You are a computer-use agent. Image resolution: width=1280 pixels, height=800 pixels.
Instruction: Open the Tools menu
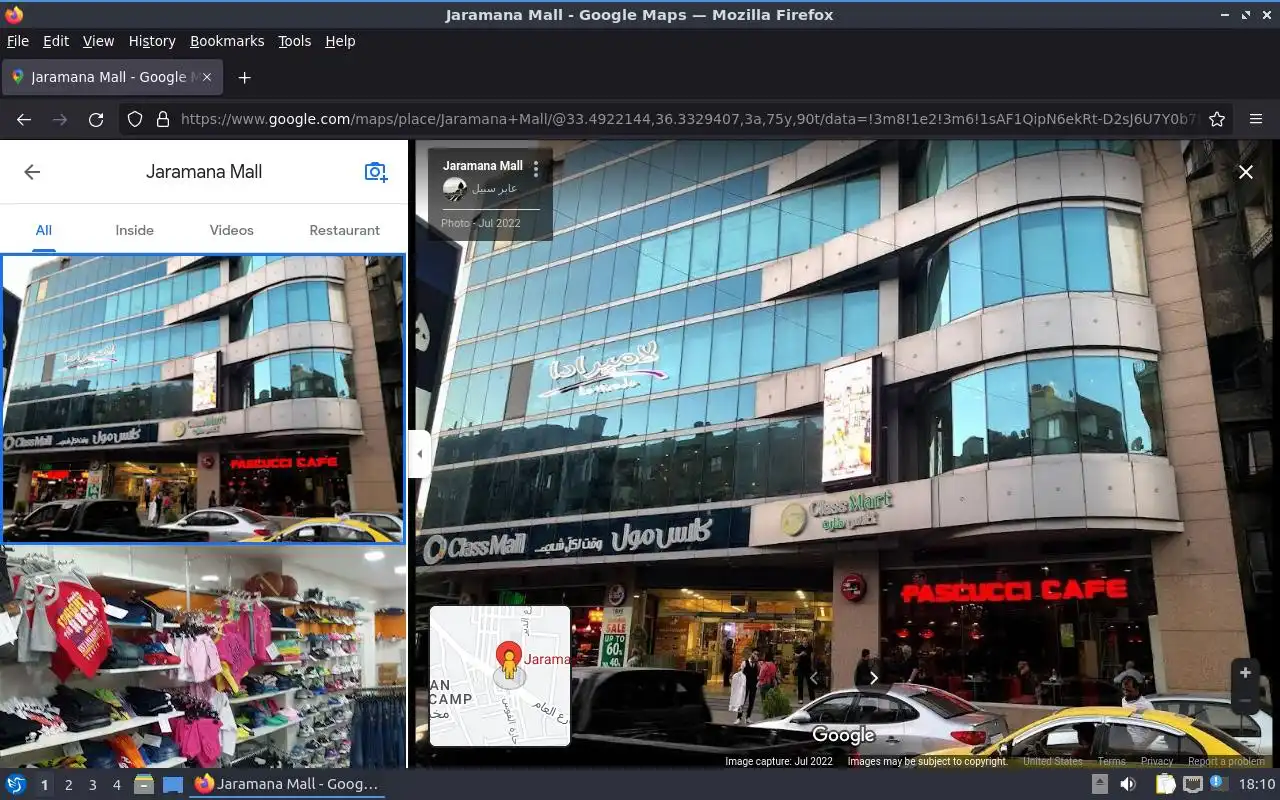(295, 41)
